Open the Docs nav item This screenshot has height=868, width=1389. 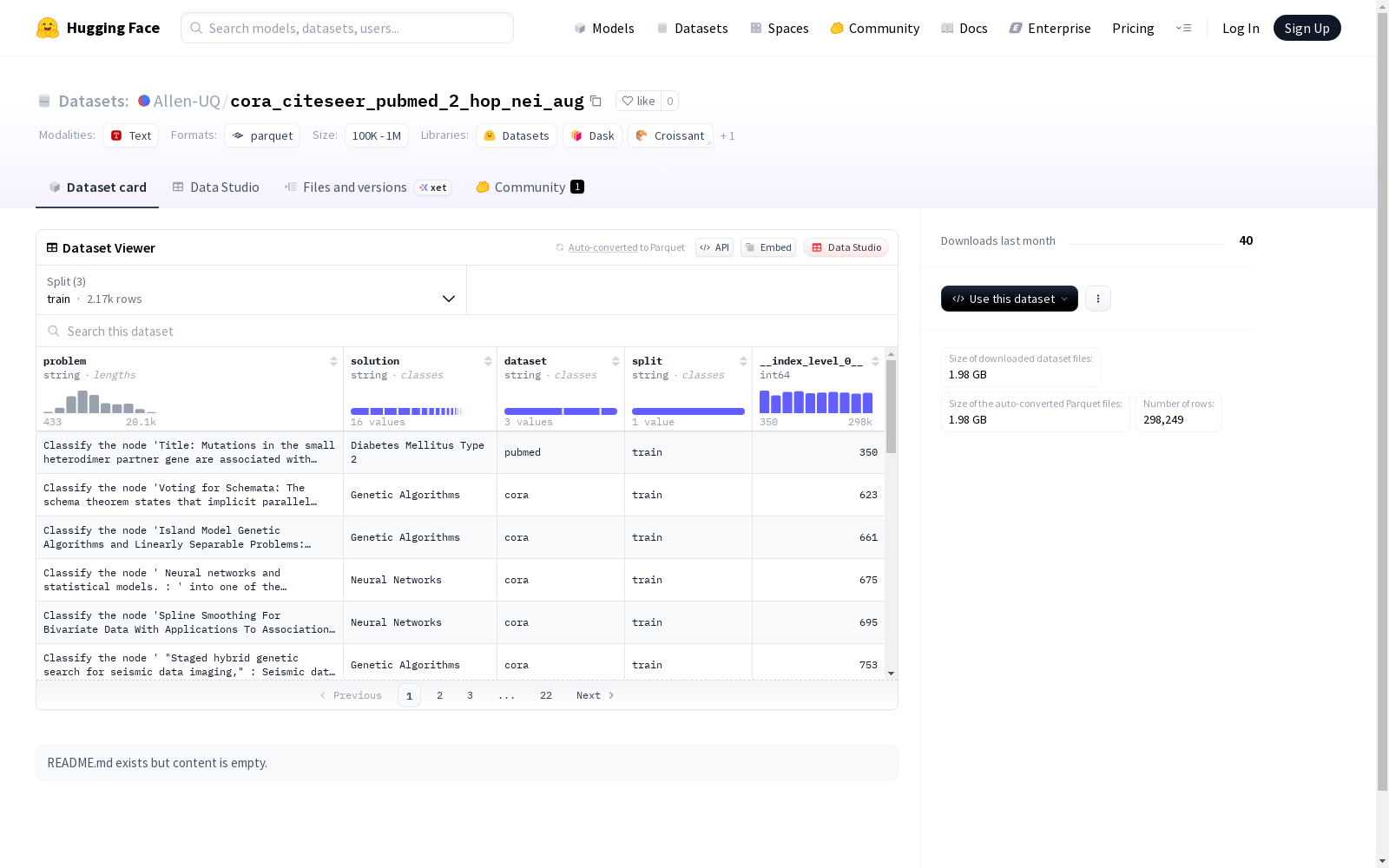964,28
